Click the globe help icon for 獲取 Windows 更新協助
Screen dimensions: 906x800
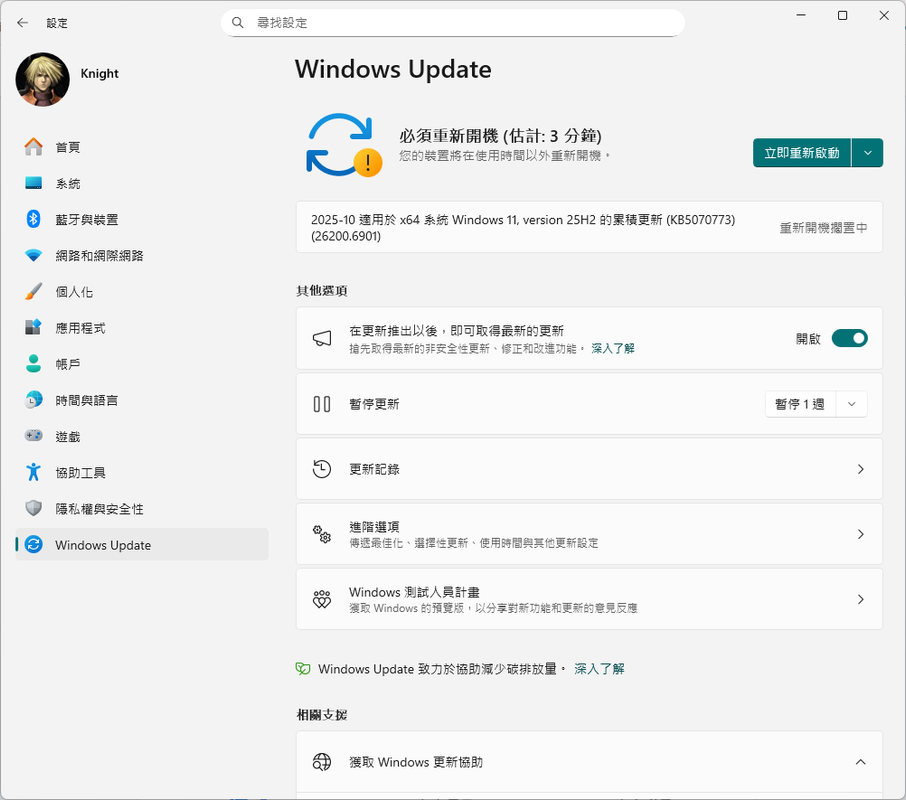tap(322, 762)
